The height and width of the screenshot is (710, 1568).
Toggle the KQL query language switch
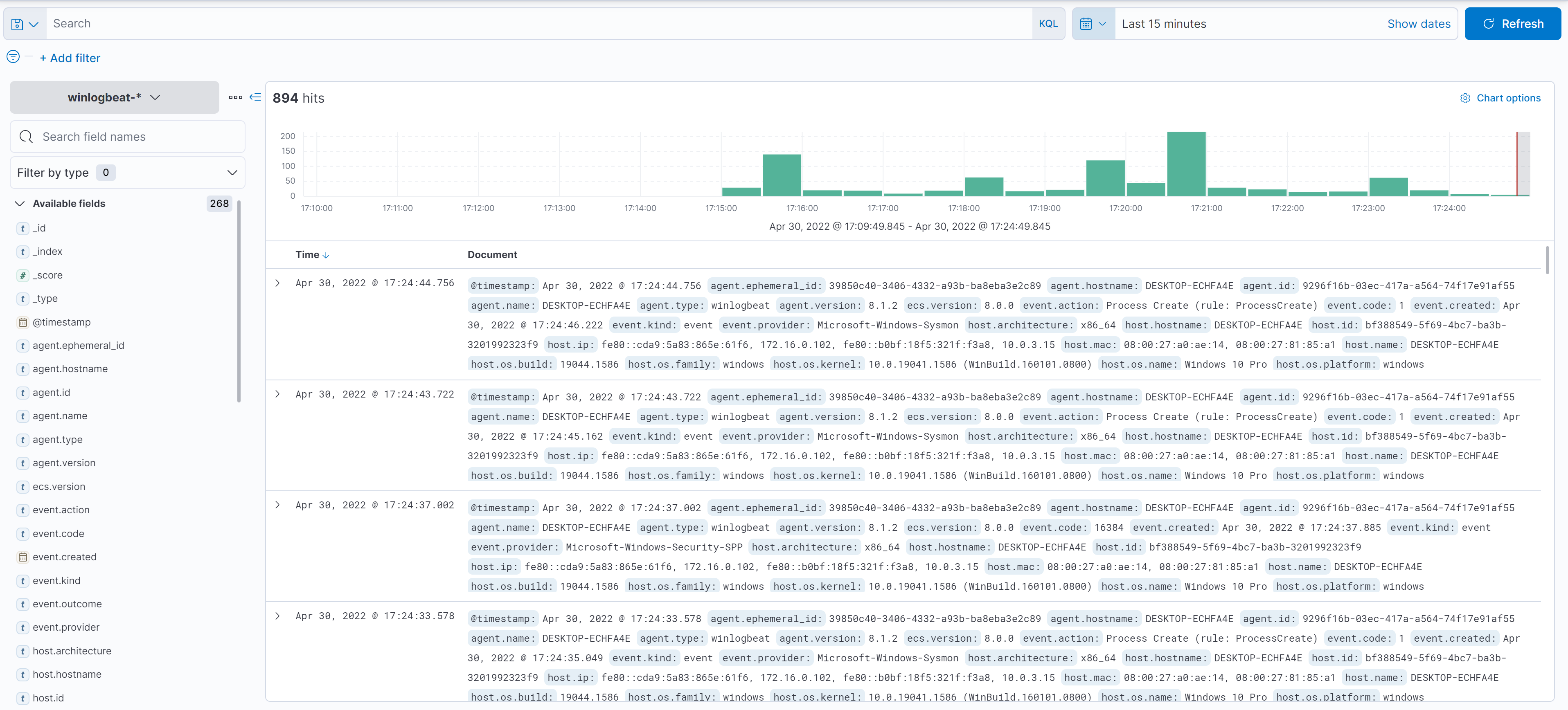click(1048, 24)
